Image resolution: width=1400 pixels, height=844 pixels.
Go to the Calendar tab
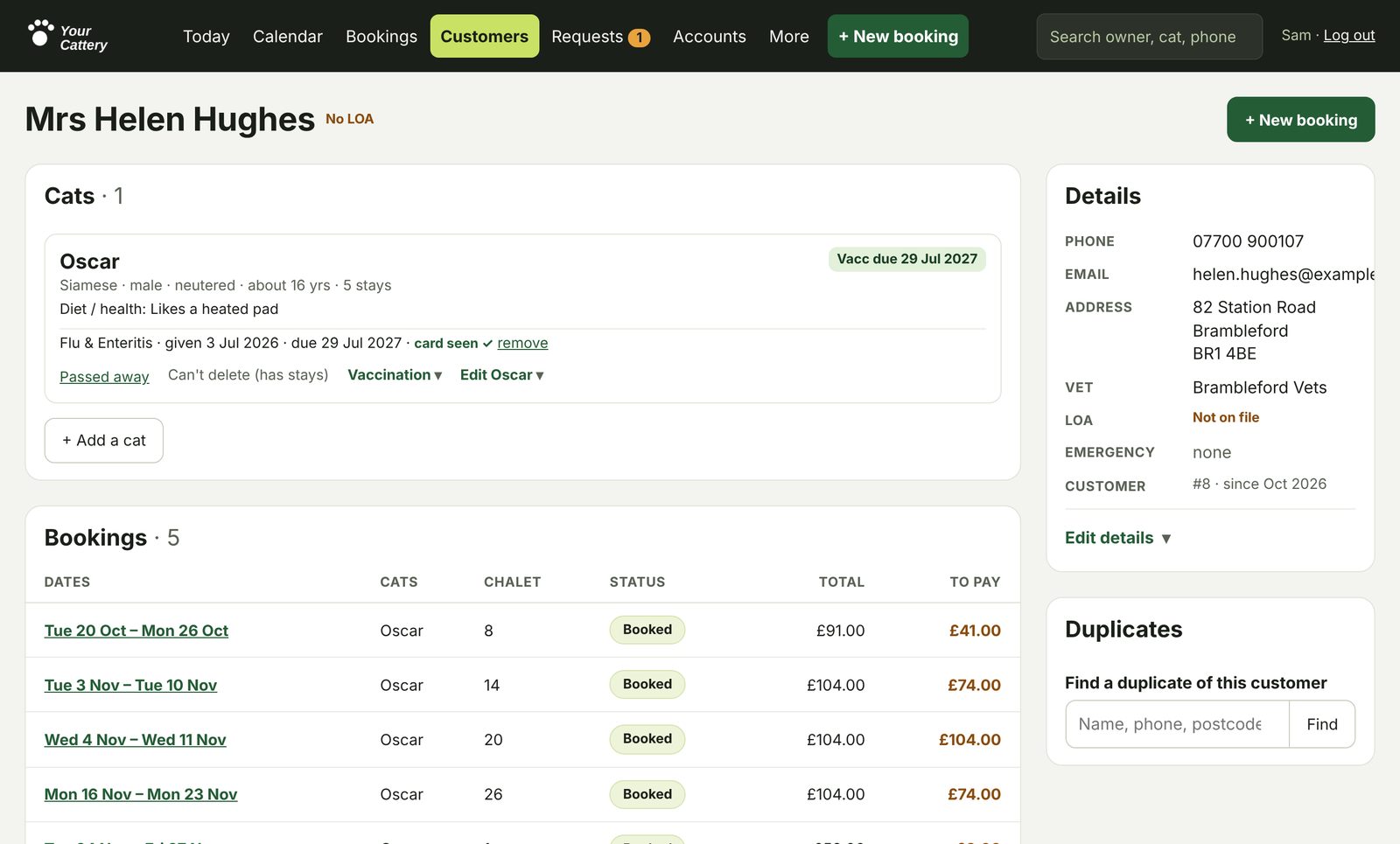pos(288,37)
